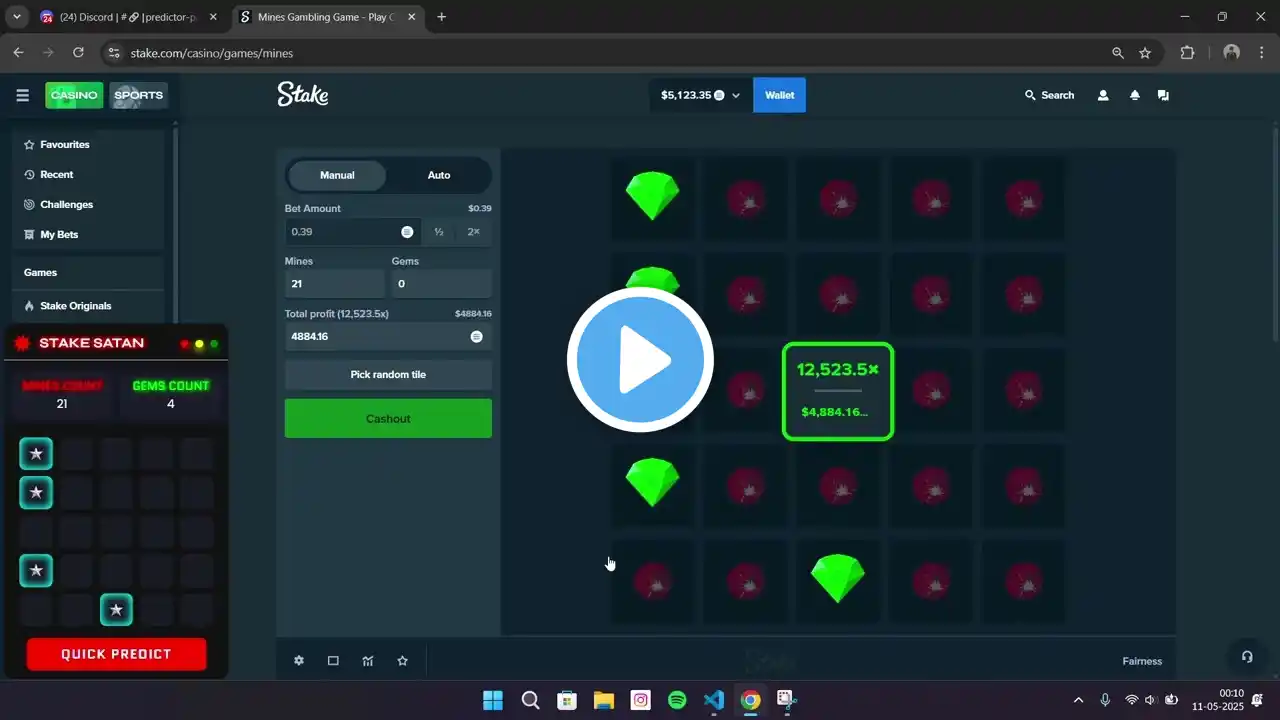Reload the page
Viewport: 1280px width, 720px height.
click(x=79, y=53)
